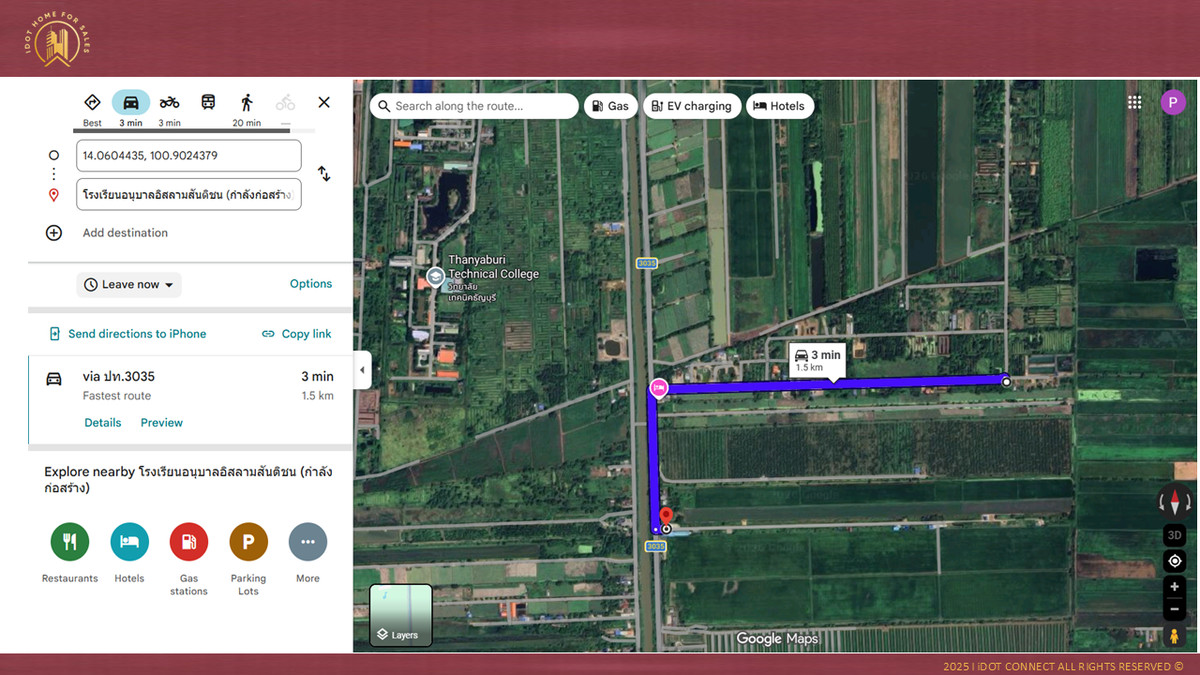Zoom in on the map
The height and width of the screenshot is (675, 1200).
[x=1175, y=587]
